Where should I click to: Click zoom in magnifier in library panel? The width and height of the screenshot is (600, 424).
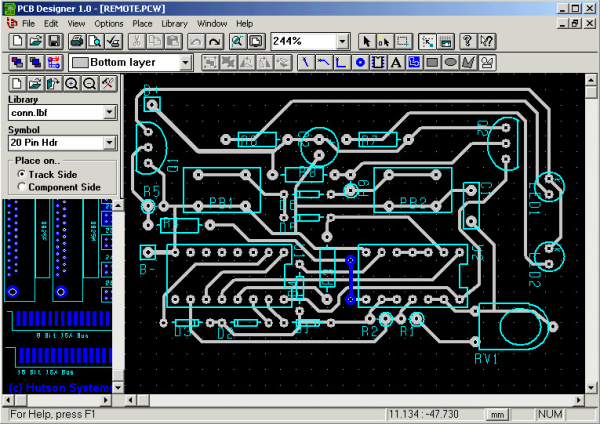[x=72, y=82]
